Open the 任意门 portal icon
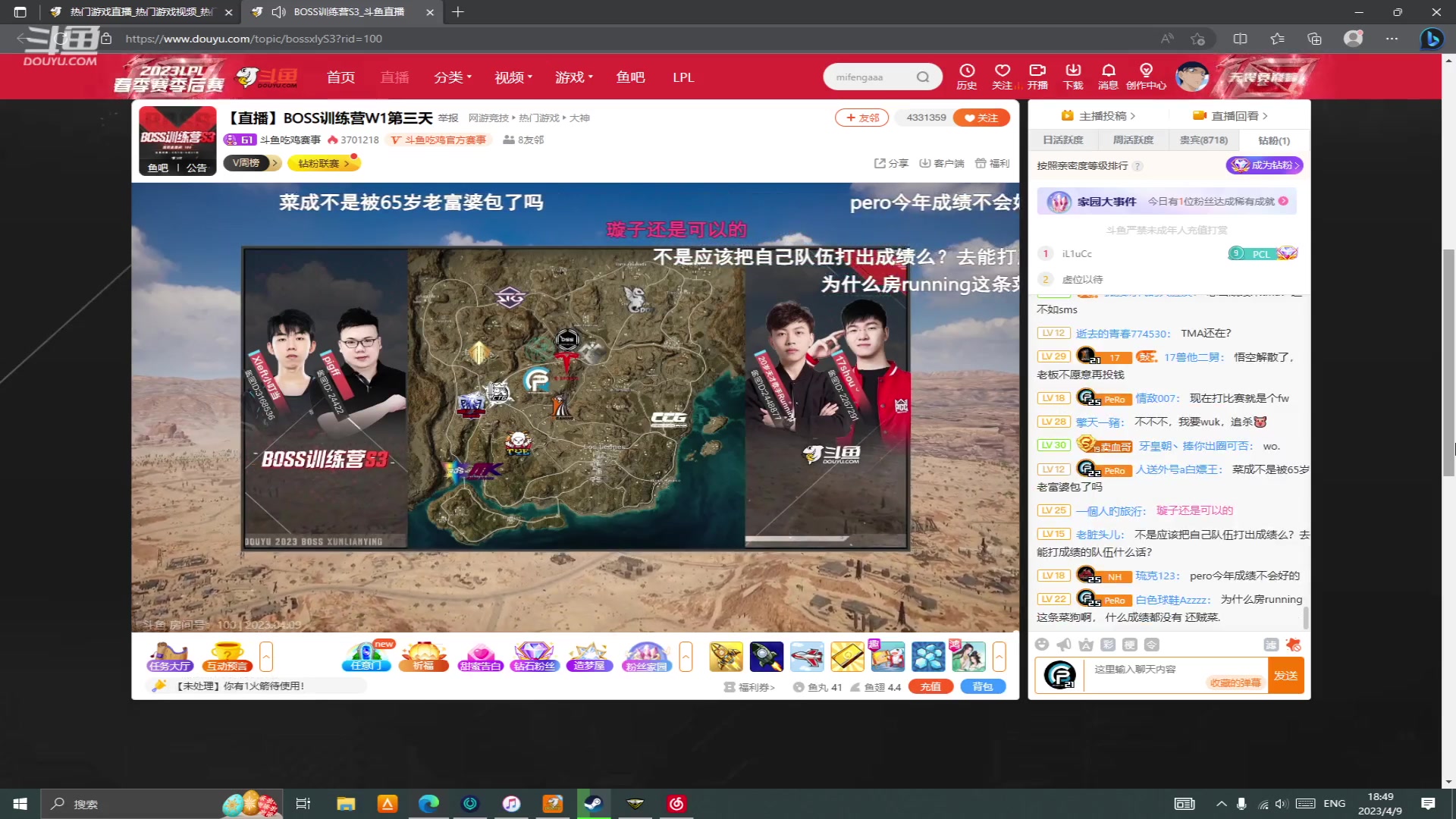This screenshot has height=819, width=1456. [366, 657]
